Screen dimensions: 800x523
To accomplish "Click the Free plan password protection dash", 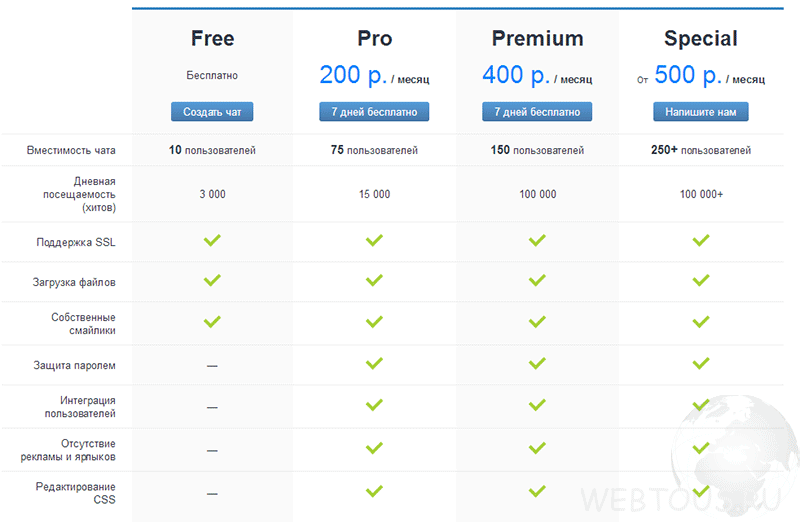I will (x=212, y=366).
